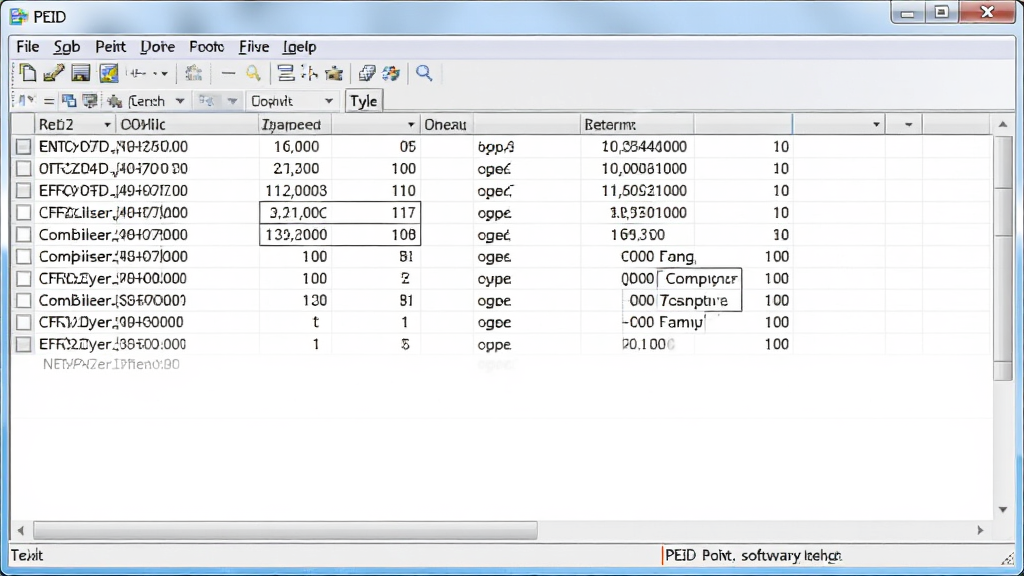Screen dimensions: 1024x576
Task: Open the dropdown arrow after Itapeed column
Action: point(410,125)
